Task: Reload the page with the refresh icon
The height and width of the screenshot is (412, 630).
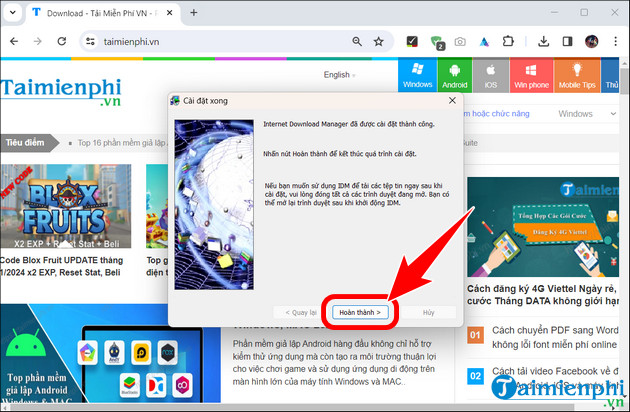Action: point(61,41)
